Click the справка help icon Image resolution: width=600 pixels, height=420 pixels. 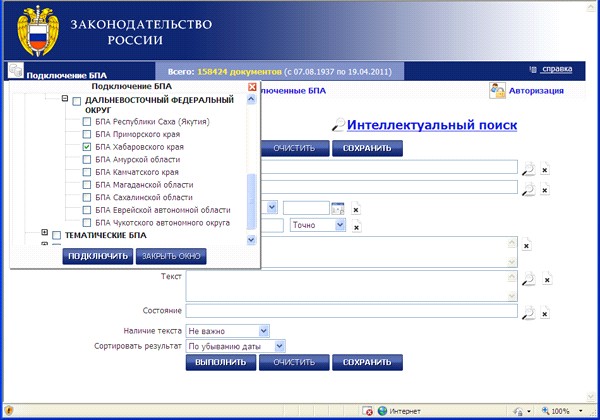pos(533,69)
